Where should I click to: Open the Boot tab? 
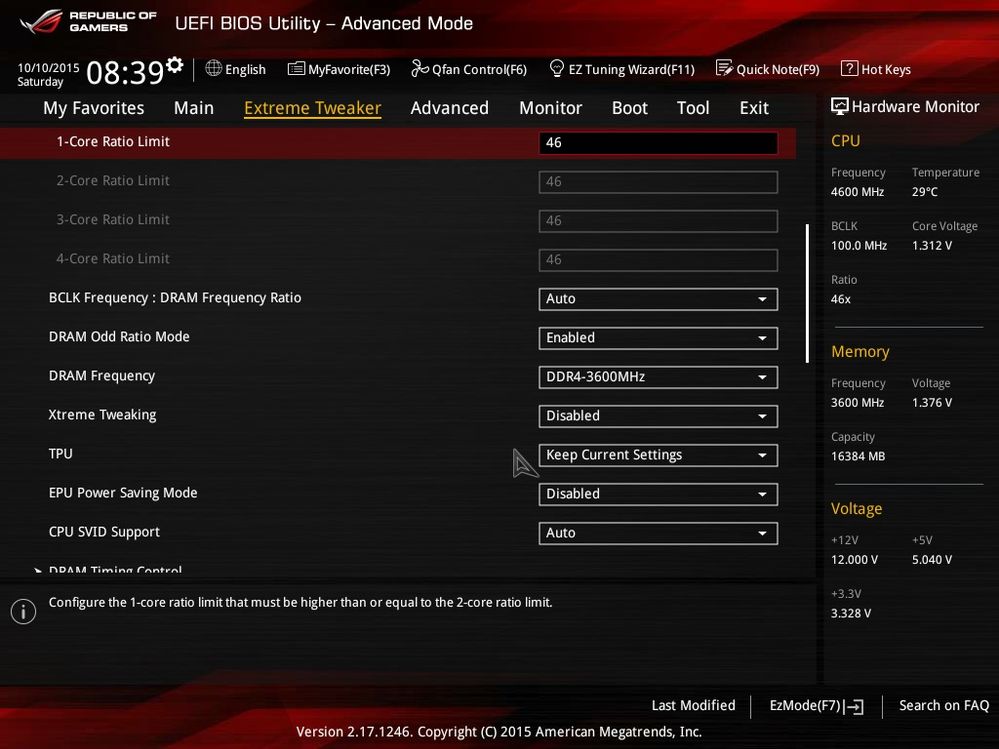[629, 108]
